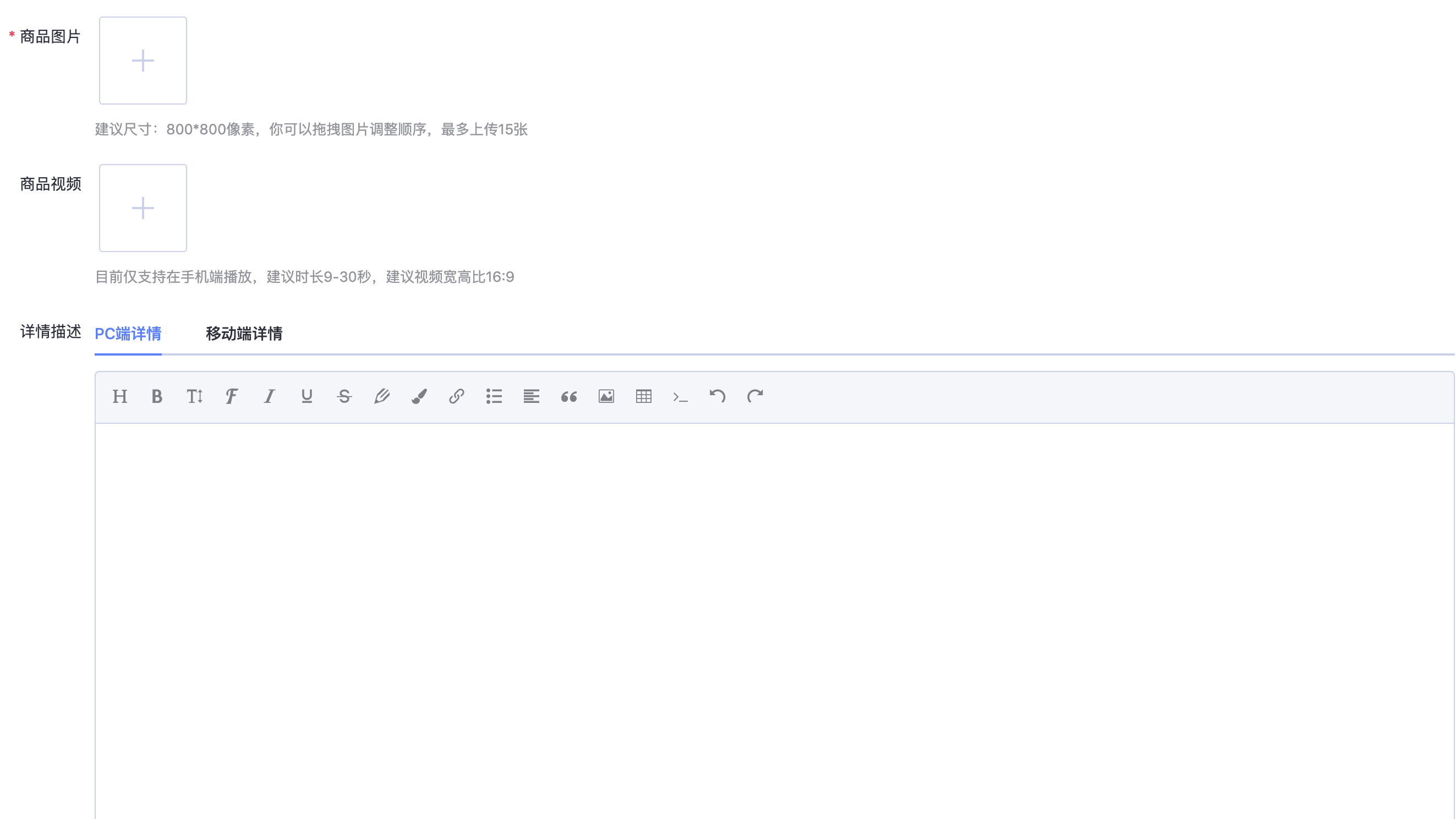Image resolution: width=1456 pixels, height=819 pixels.
Task: Redo the last editor action
Action: tap(756, 396)
